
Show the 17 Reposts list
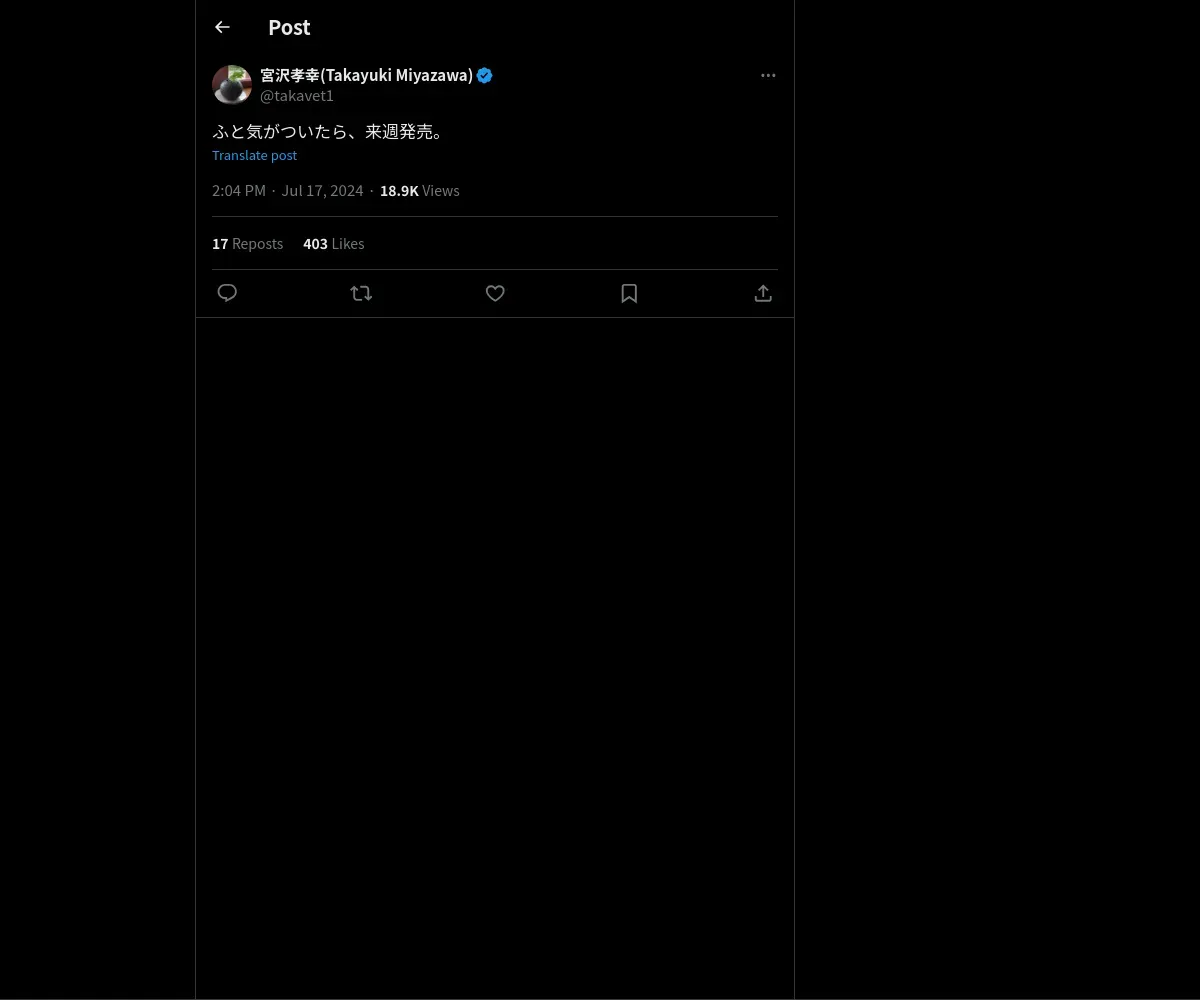coord(247,243)
